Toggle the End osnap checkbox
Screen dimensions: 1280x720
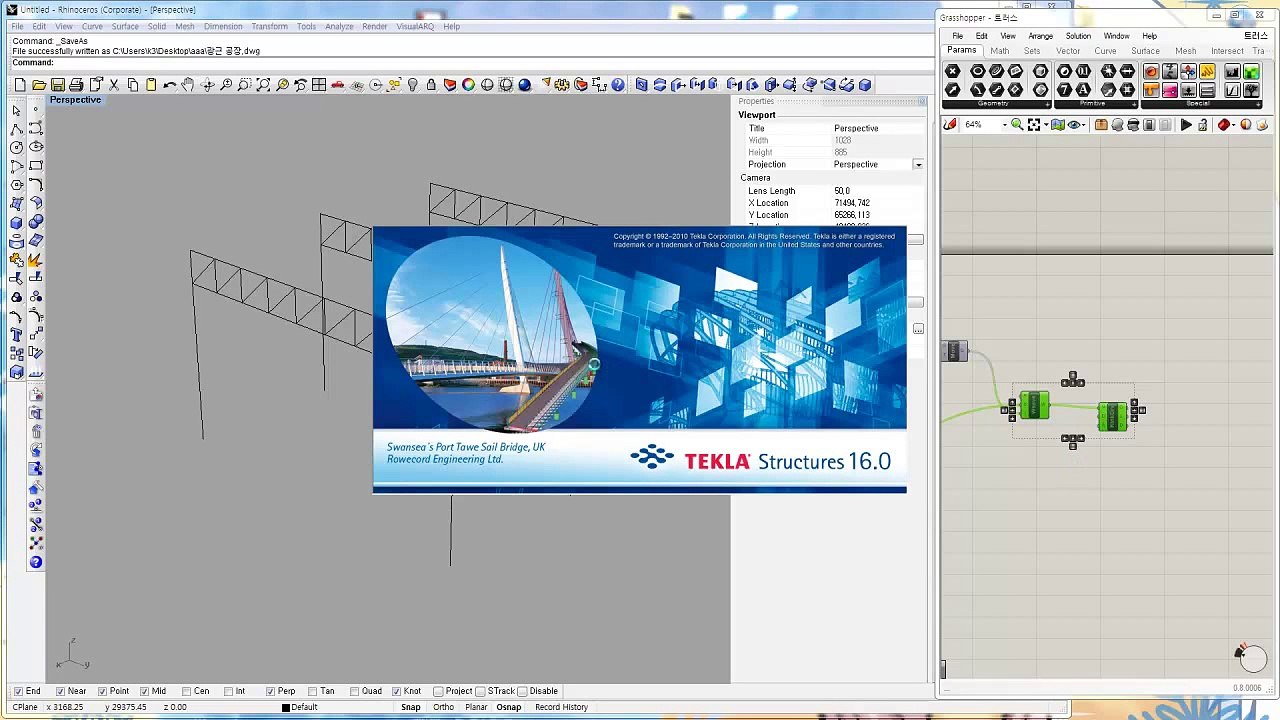tap(19, 691)
